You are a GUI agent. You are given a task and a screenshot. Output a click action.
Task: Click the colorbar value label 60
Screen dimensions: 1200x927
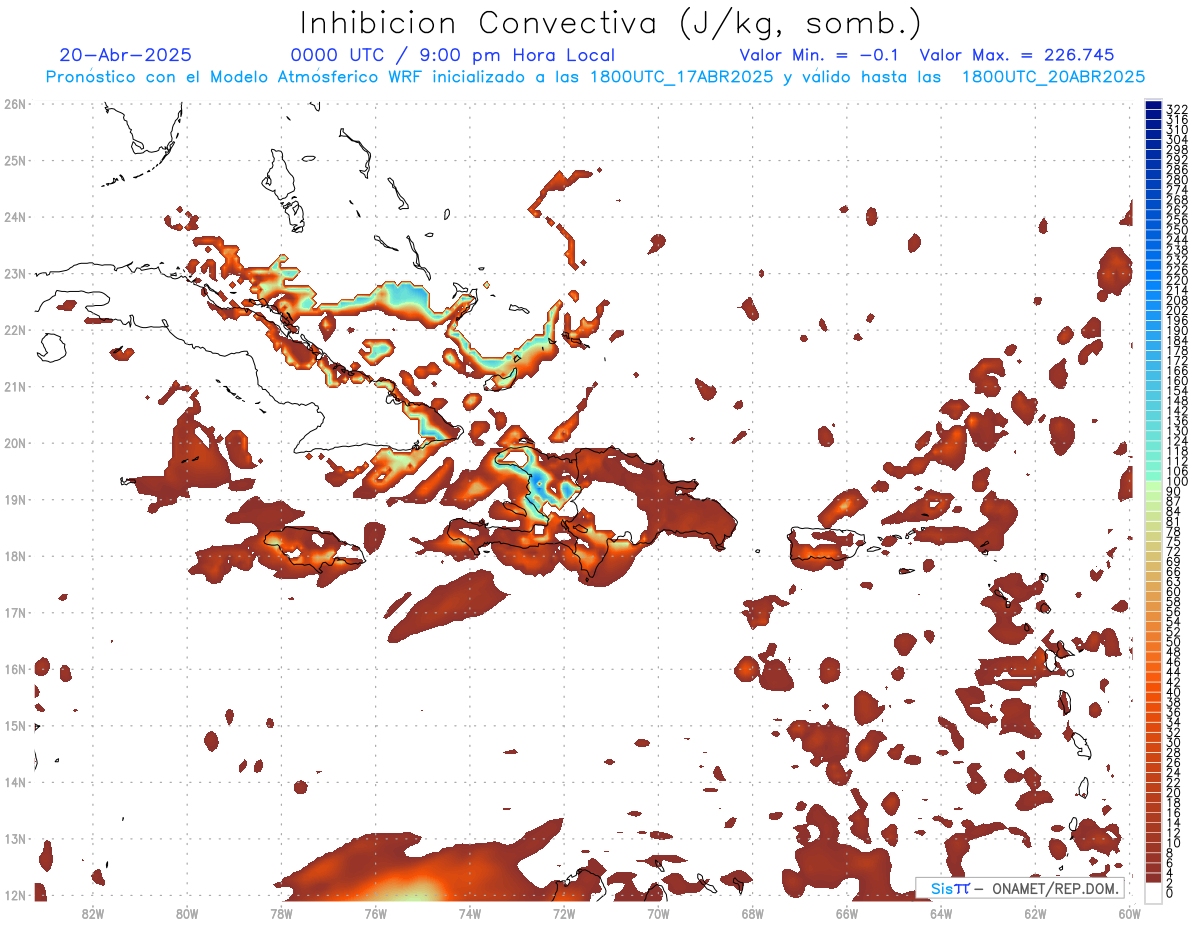coord(1174,591)
